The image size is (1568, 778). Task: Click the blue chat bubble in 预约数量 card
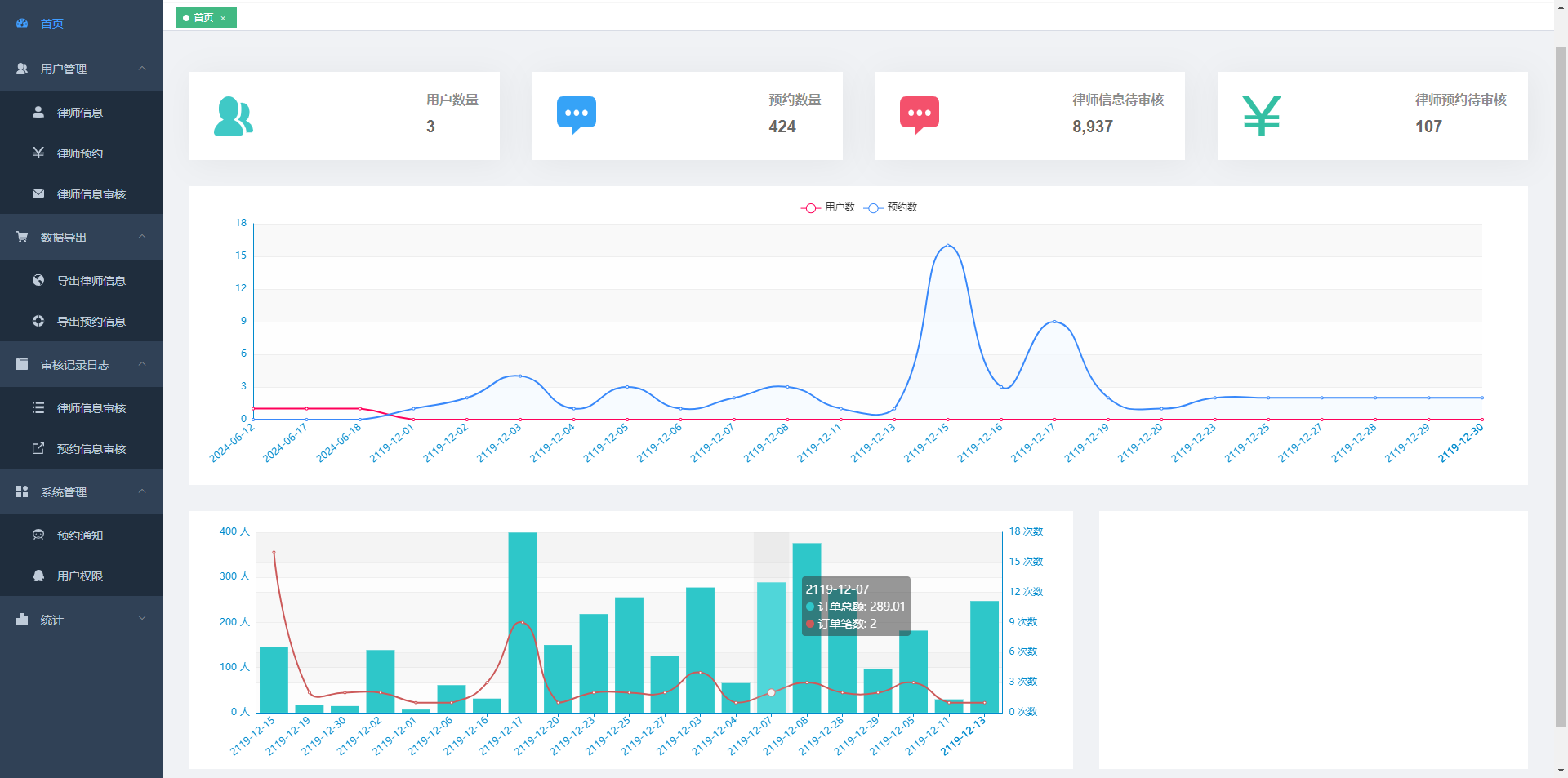(577, 116)
